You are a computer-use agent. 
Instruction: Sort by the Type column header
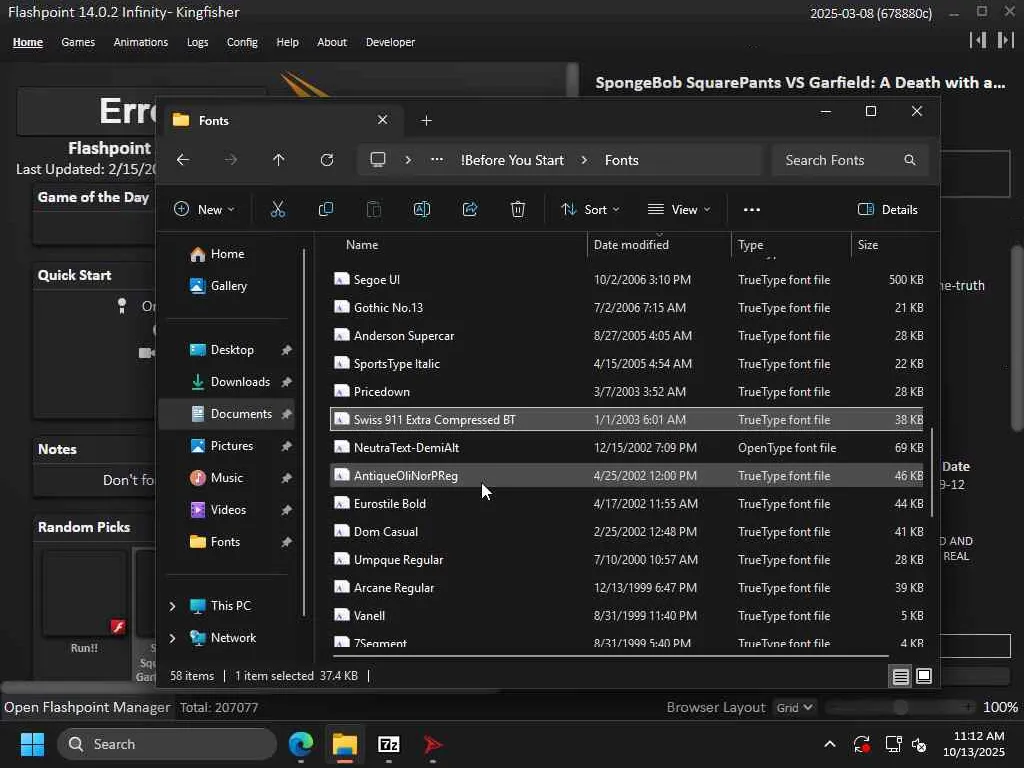[x=791, y=245]
